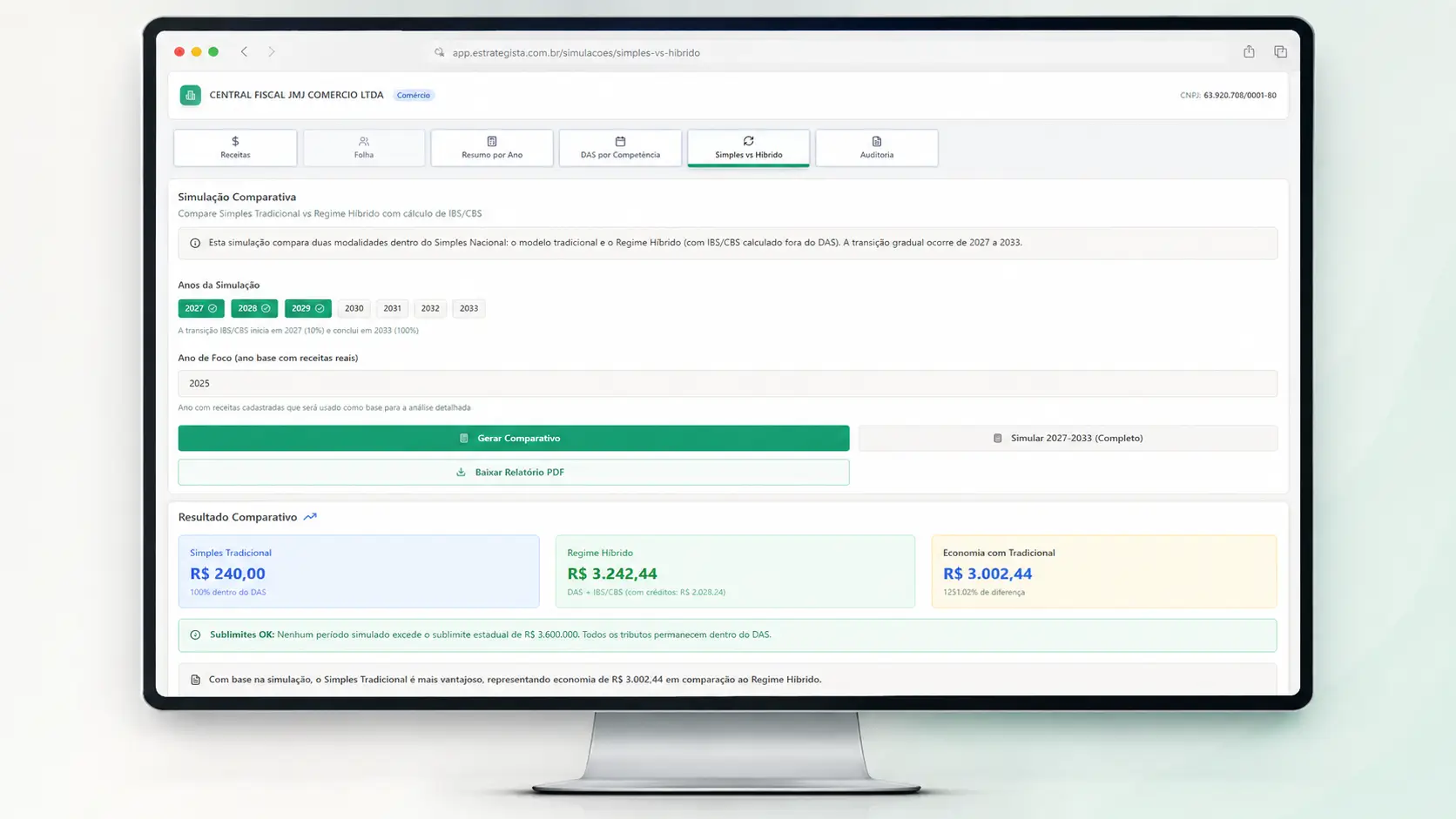This screenshot has width=1456, height=819.
Task: Enable the 2030 simulation year
Action: coord(354,308)
